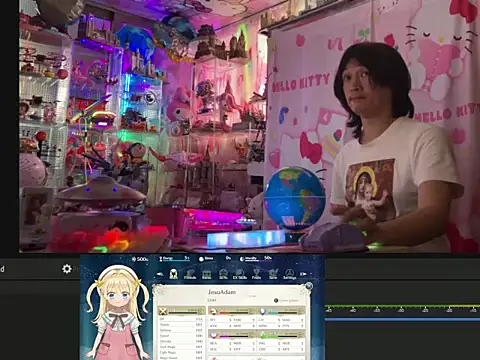
Task: Click the blue audio meter line
Action: click(402, 320)
